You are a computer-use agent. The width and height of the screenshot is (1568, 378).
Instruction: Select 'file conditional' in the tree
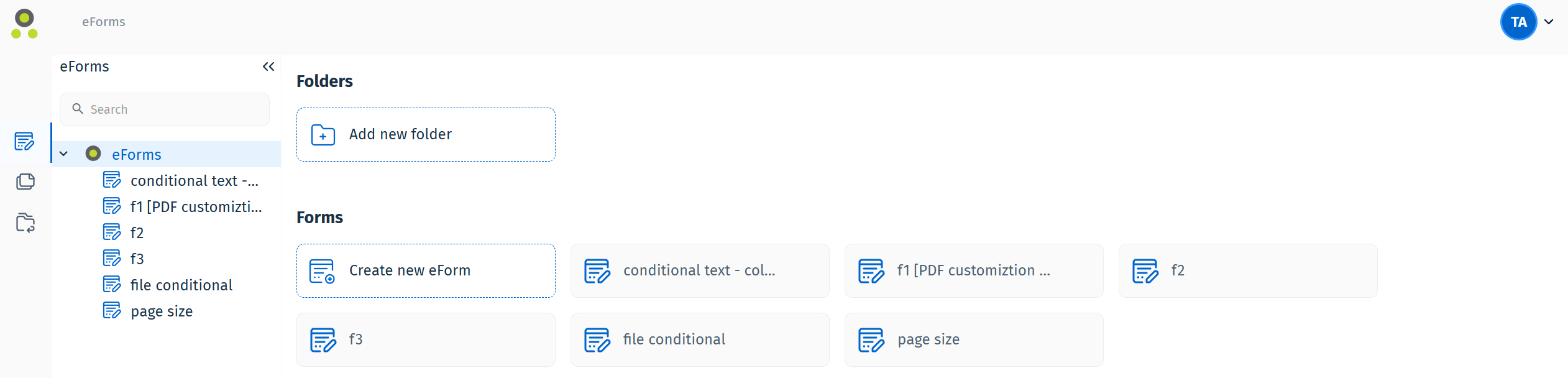coord(181,285)
